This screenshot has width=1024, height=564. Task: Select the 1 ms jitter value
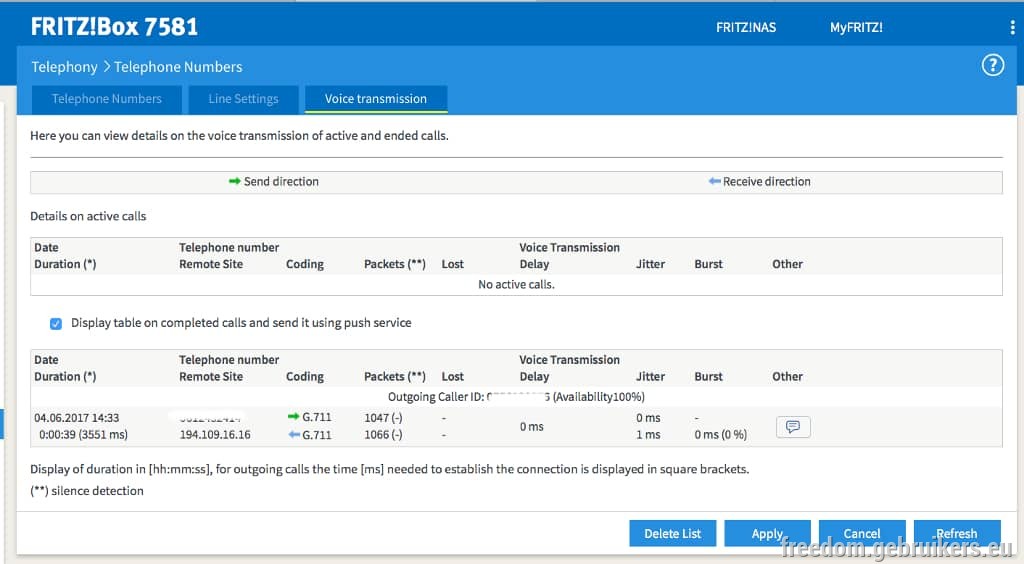click(x=648, y=435)
